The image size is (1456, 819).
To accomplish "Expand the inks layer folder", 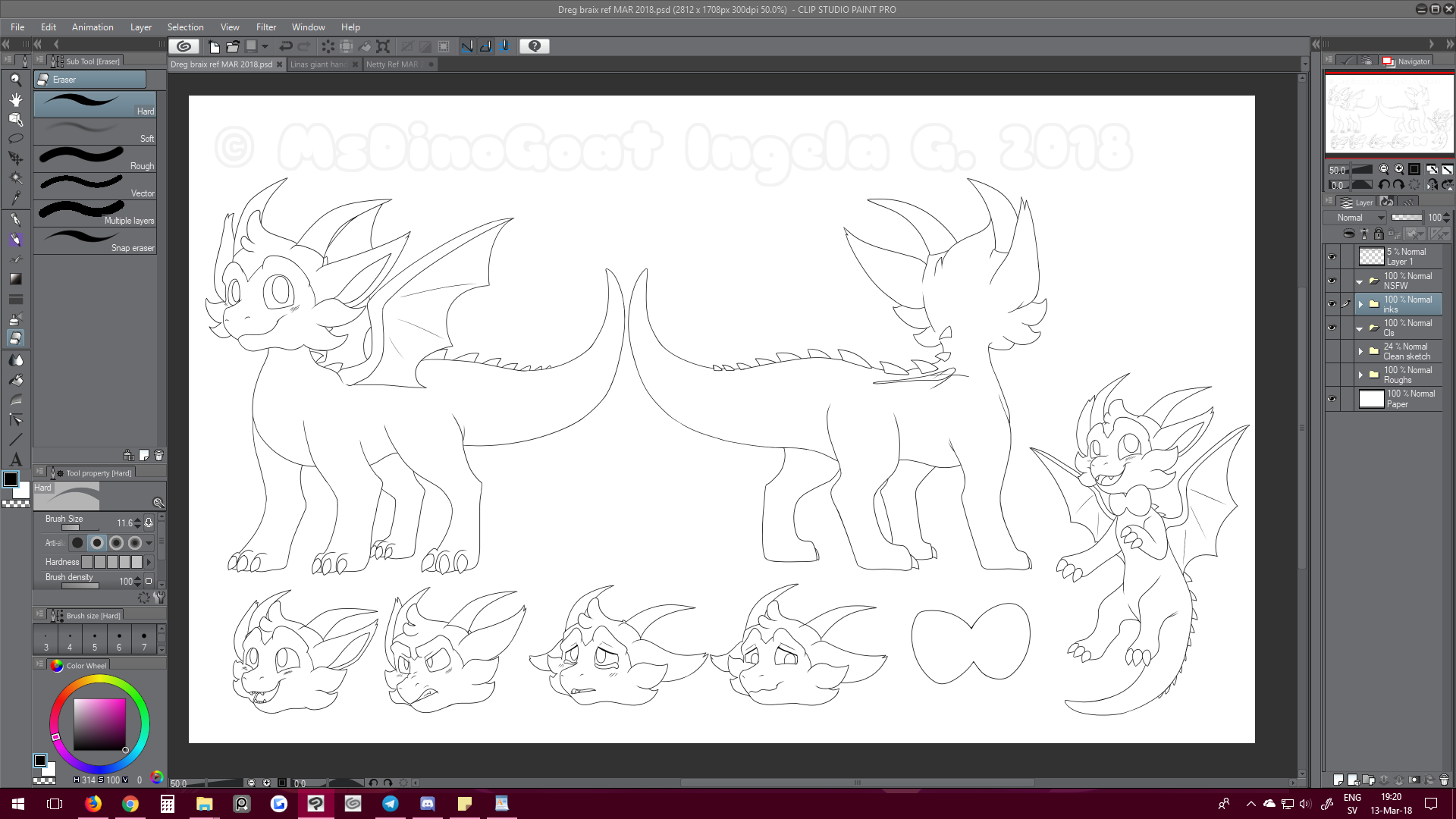I will pyautogui.click(x=1360, y=305).
